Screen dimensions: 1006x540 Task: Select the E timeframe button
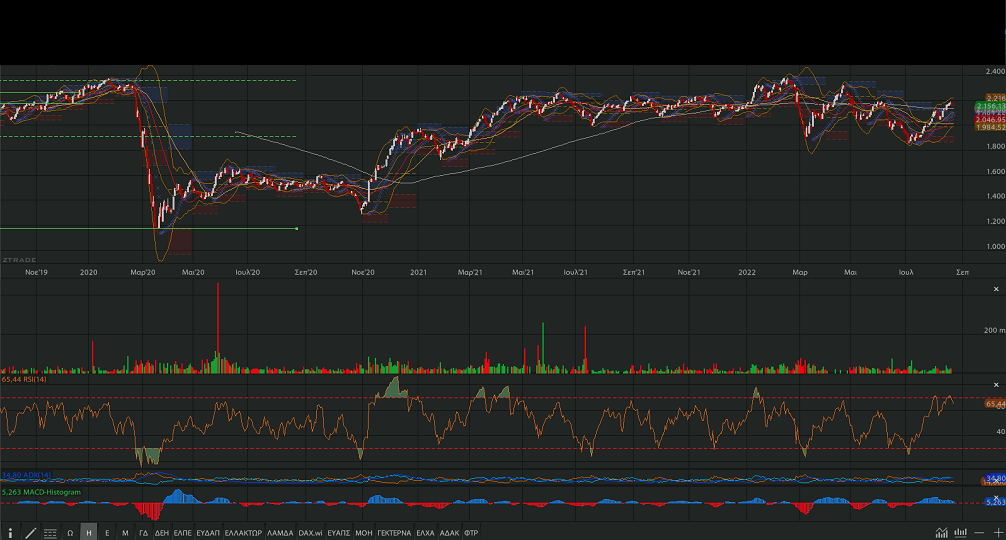point(107,533)
